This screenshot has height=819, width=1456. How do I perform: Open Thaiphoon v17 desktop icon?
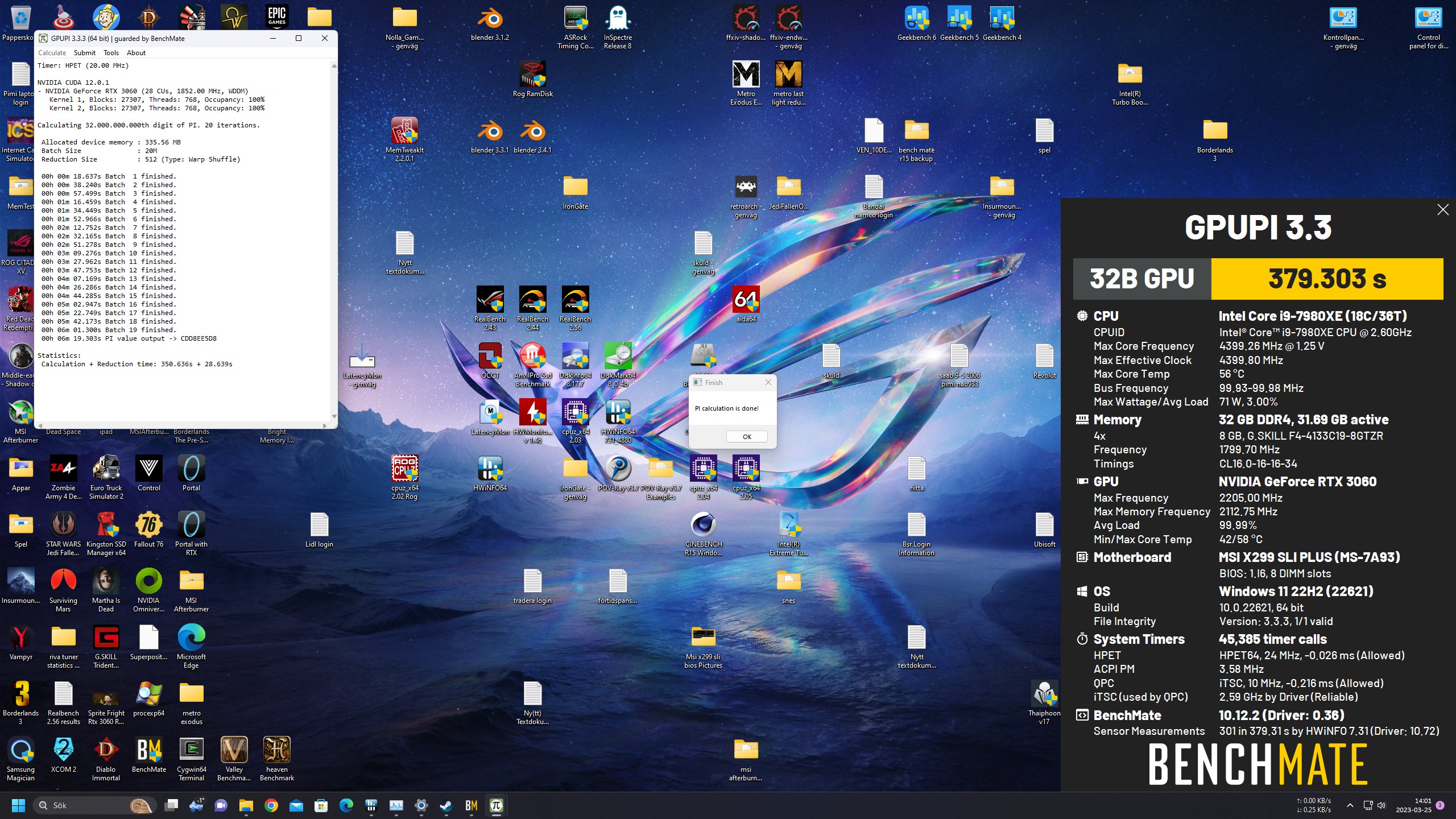[1044, 703]
